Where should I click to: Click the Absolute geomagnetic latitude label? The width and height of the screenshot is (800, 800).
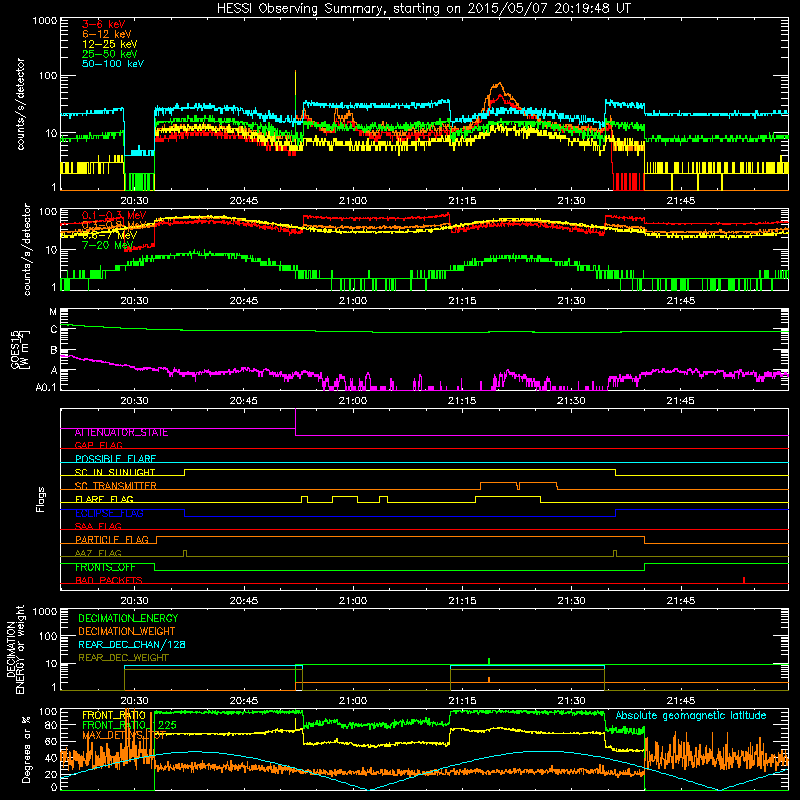click(x=691, y=715)
